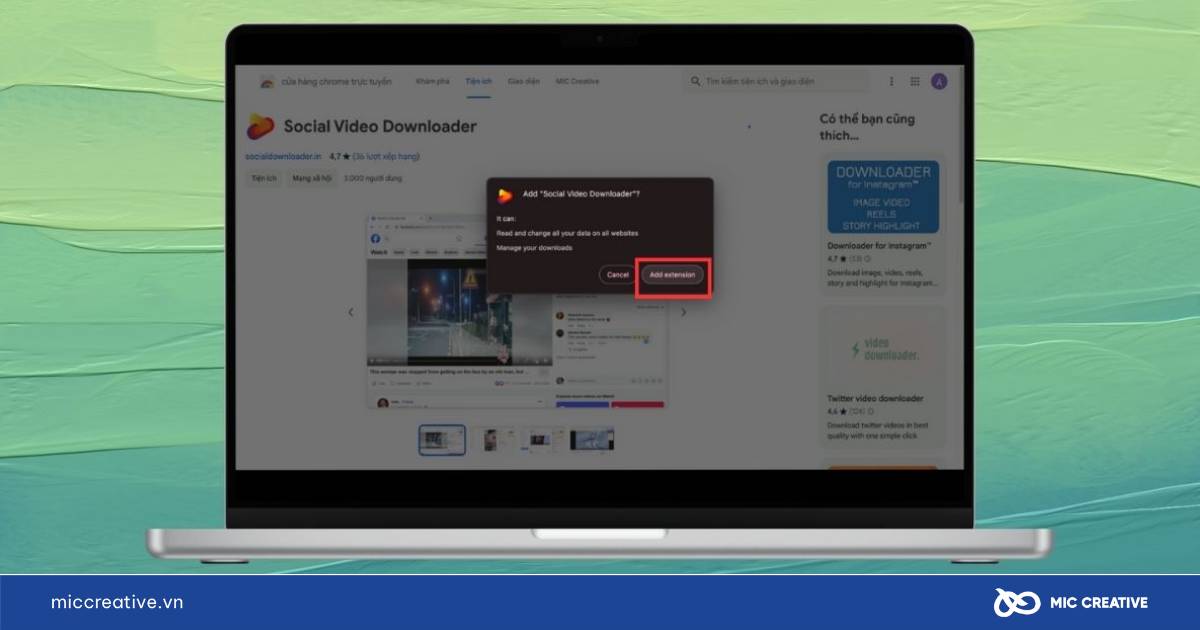The width and height of the screenshot is (1200, 630).
Task: Select the first screenshot thumbnail
Action: point(442,439)
